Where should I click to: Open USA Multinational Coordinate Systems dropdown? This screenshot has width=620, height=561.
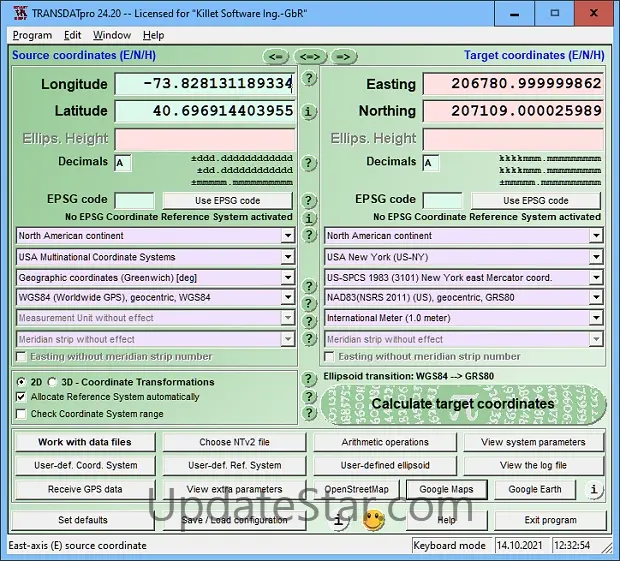click(x=288, y=257)
